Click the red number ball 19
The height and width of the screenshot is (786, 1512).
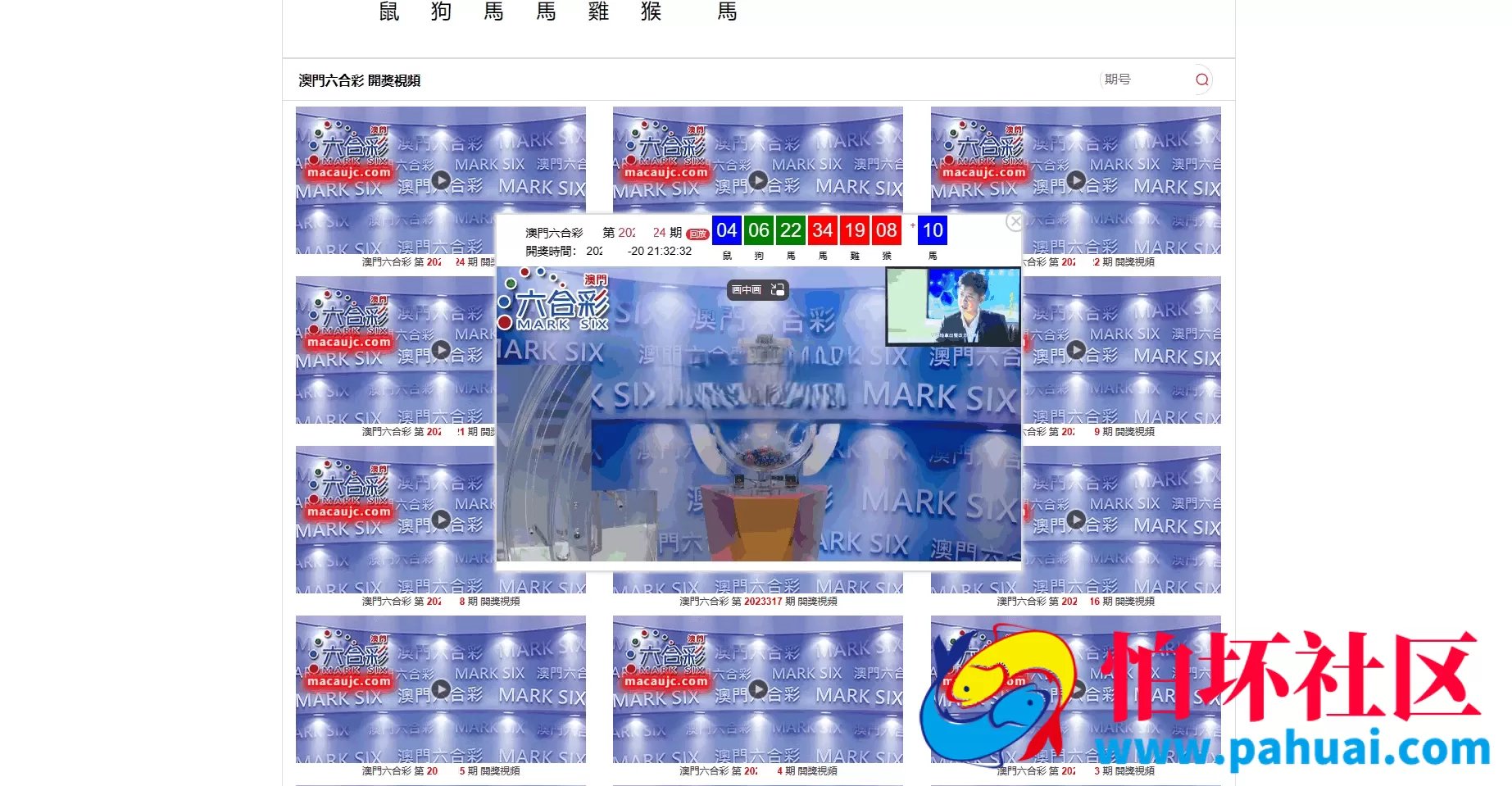point(855,230)
